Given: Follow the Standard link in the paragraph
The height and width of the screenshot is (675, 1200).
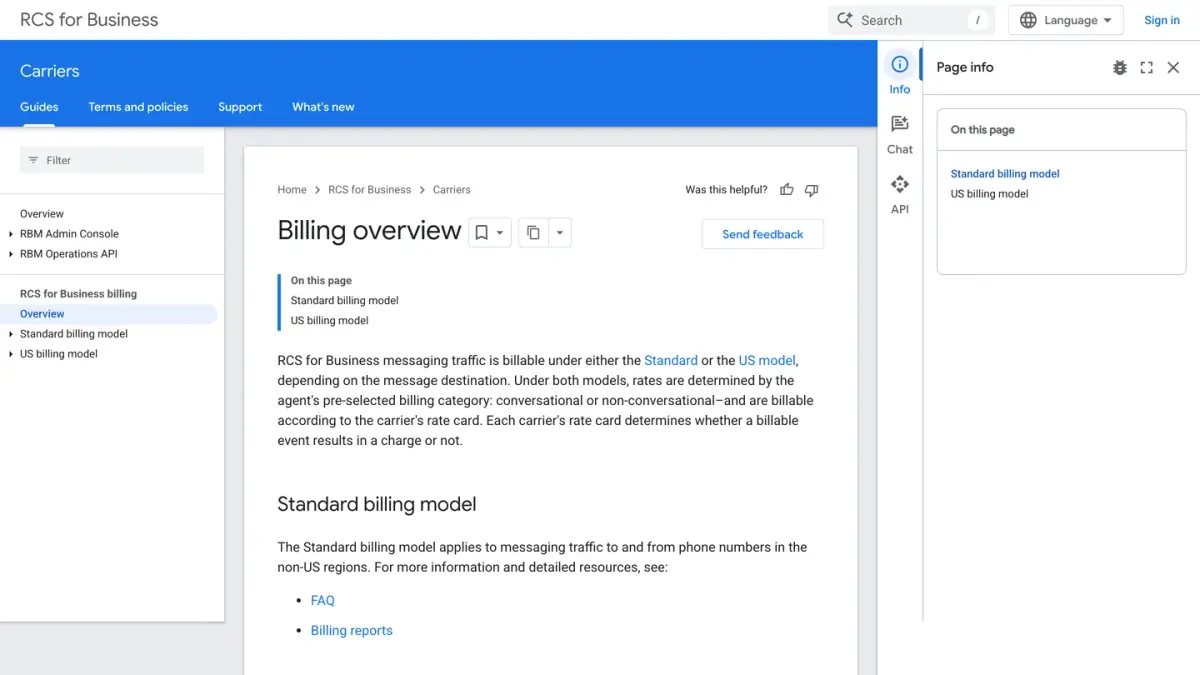Looking at the screenshot, I should coord(671,360).
